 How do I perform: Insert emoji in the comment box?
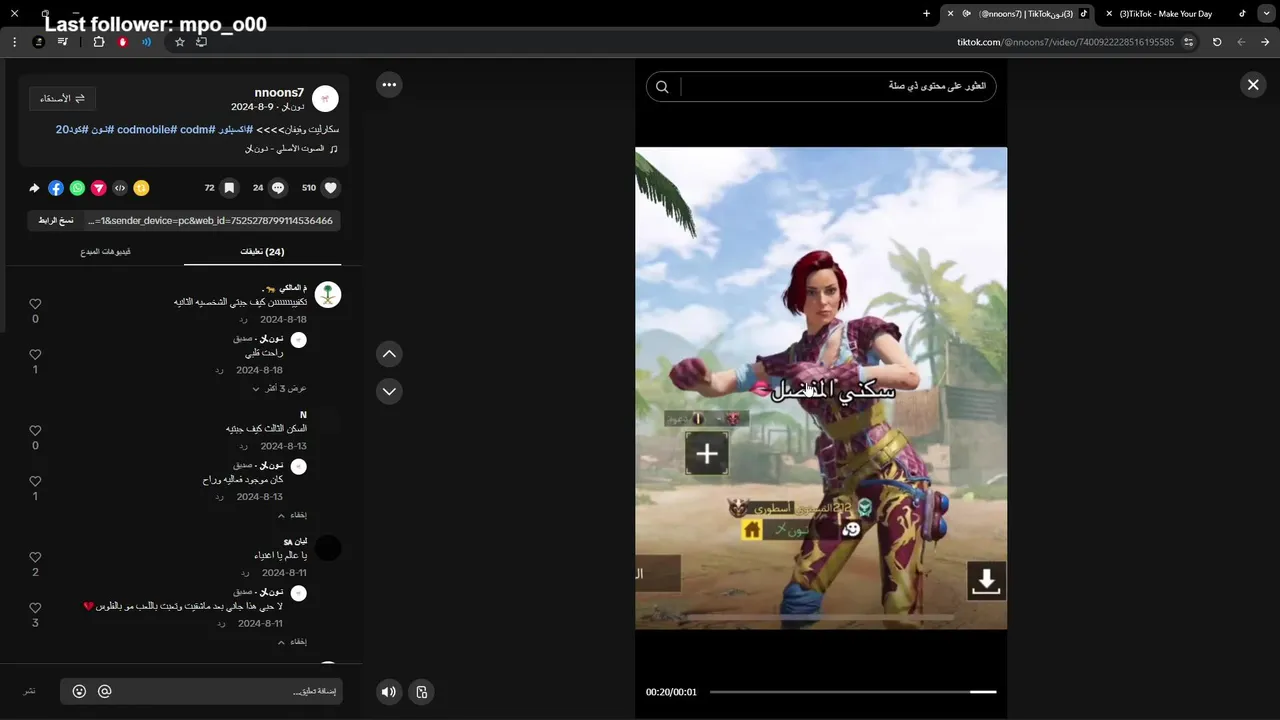tap(79, 691)
